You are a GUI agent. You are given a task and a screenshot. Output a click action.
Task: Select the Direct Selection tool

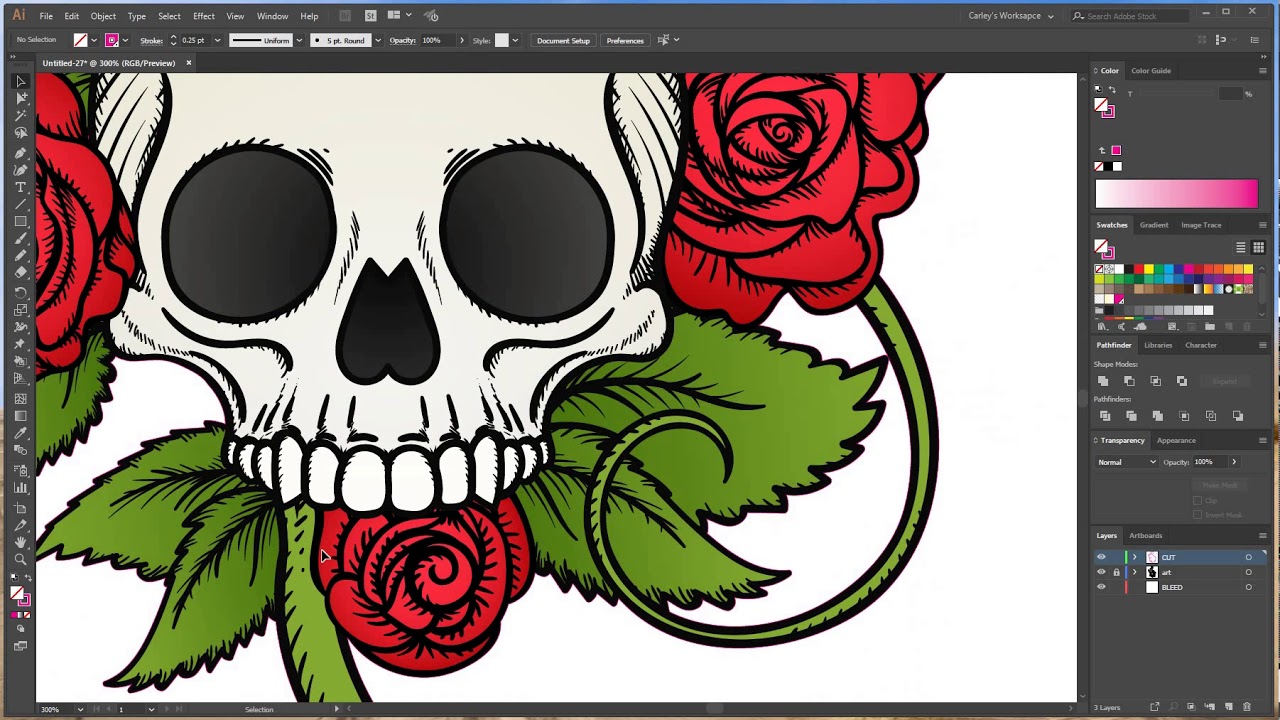(20, 98)
